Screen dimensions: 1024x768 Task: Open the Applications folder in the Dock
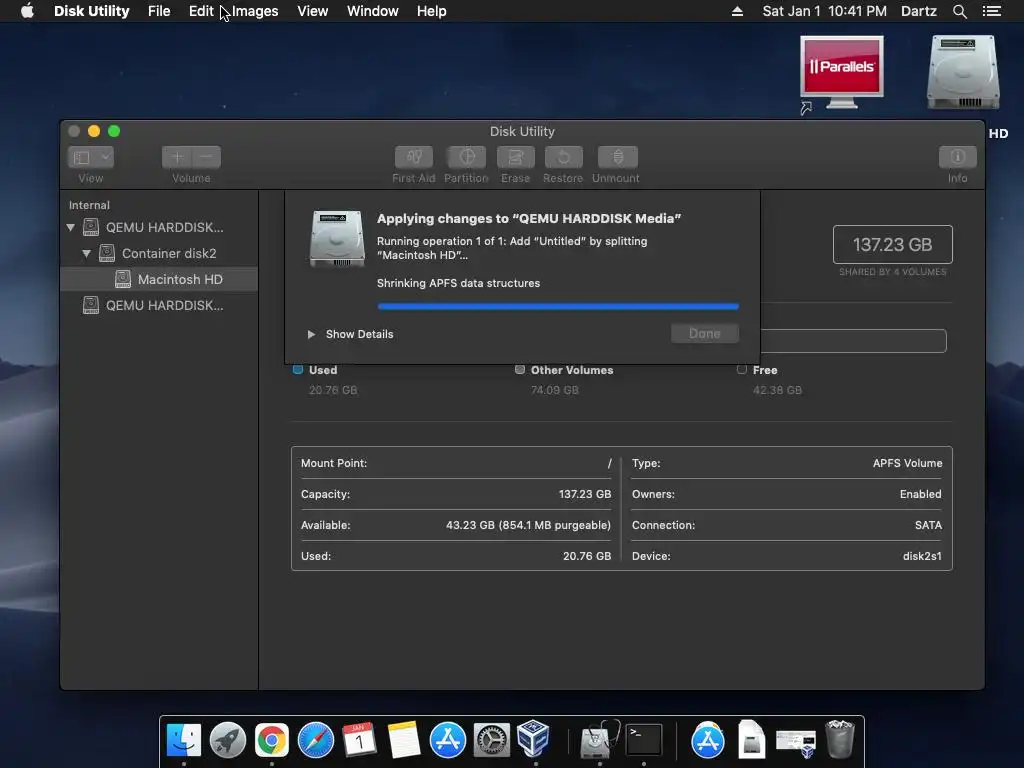click(708, 740)
